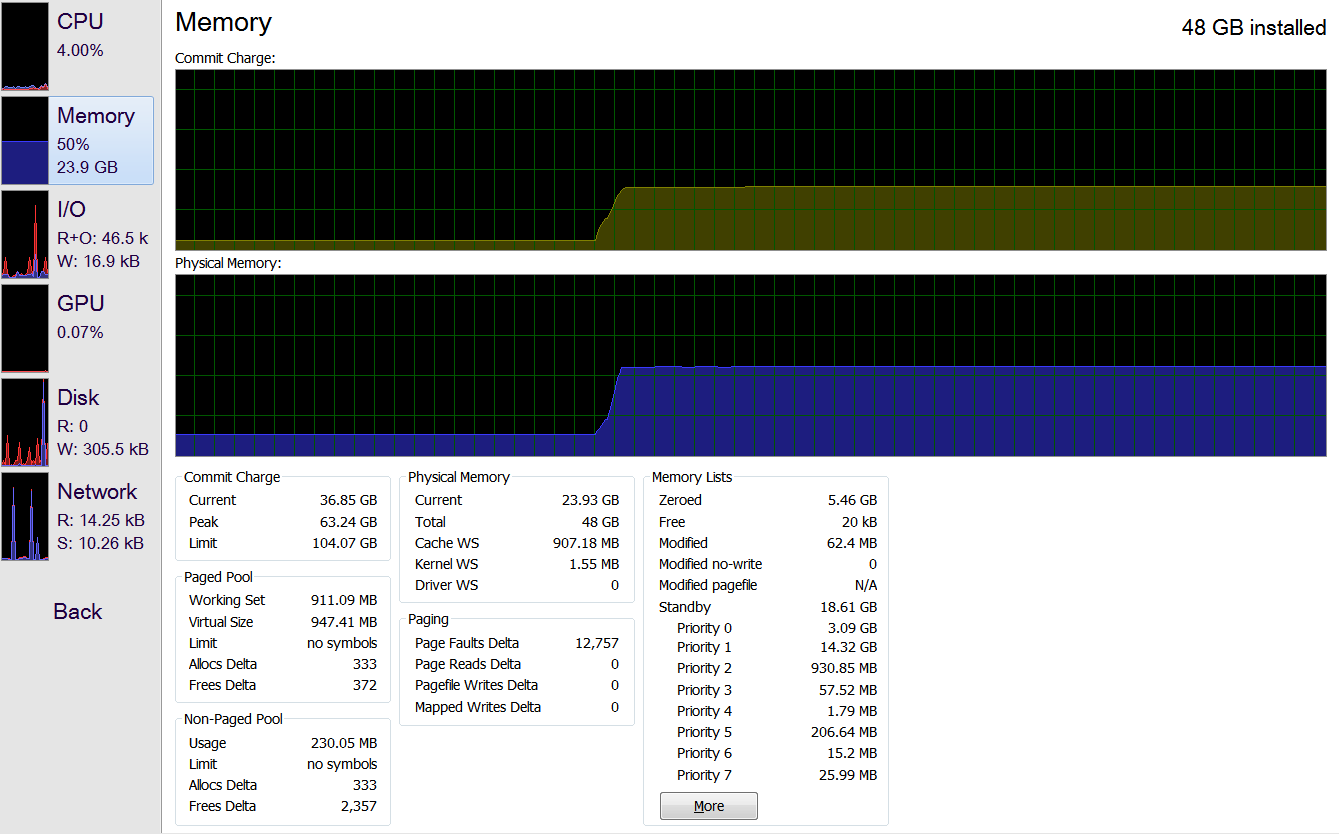
Task: Click Non-Paged Pool Usage 230.05 MB
Action: click(x=344, y=743)
